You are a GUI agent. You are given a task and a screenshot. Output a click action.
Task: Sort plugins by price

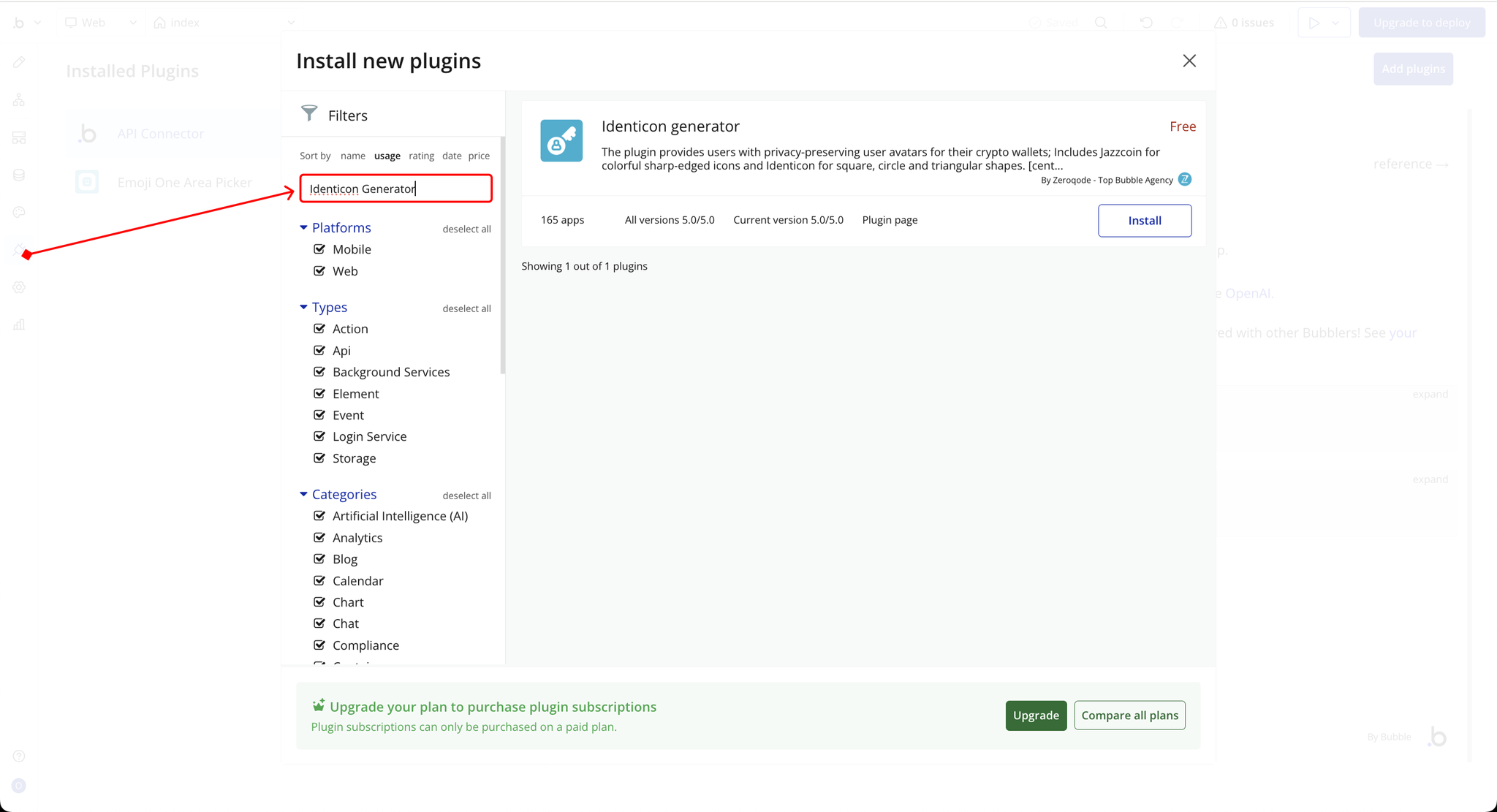point(479,156)
